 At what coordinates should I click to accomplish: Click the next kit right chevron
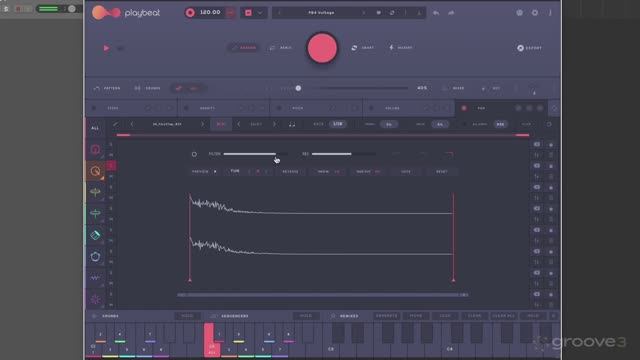(x=274, y=124)
